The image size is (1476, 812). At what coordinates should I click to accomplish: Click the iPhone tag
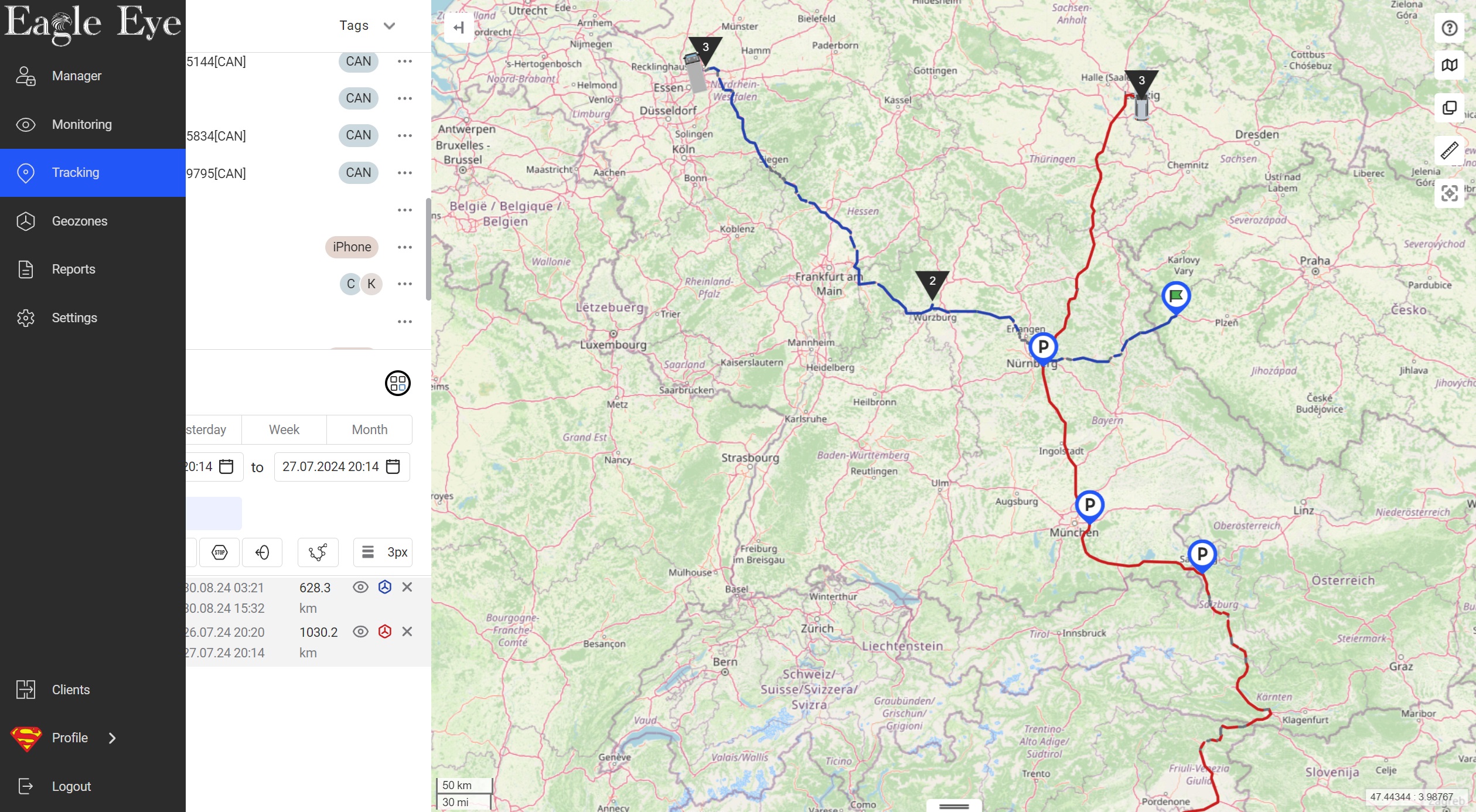(x=352, y=247)
